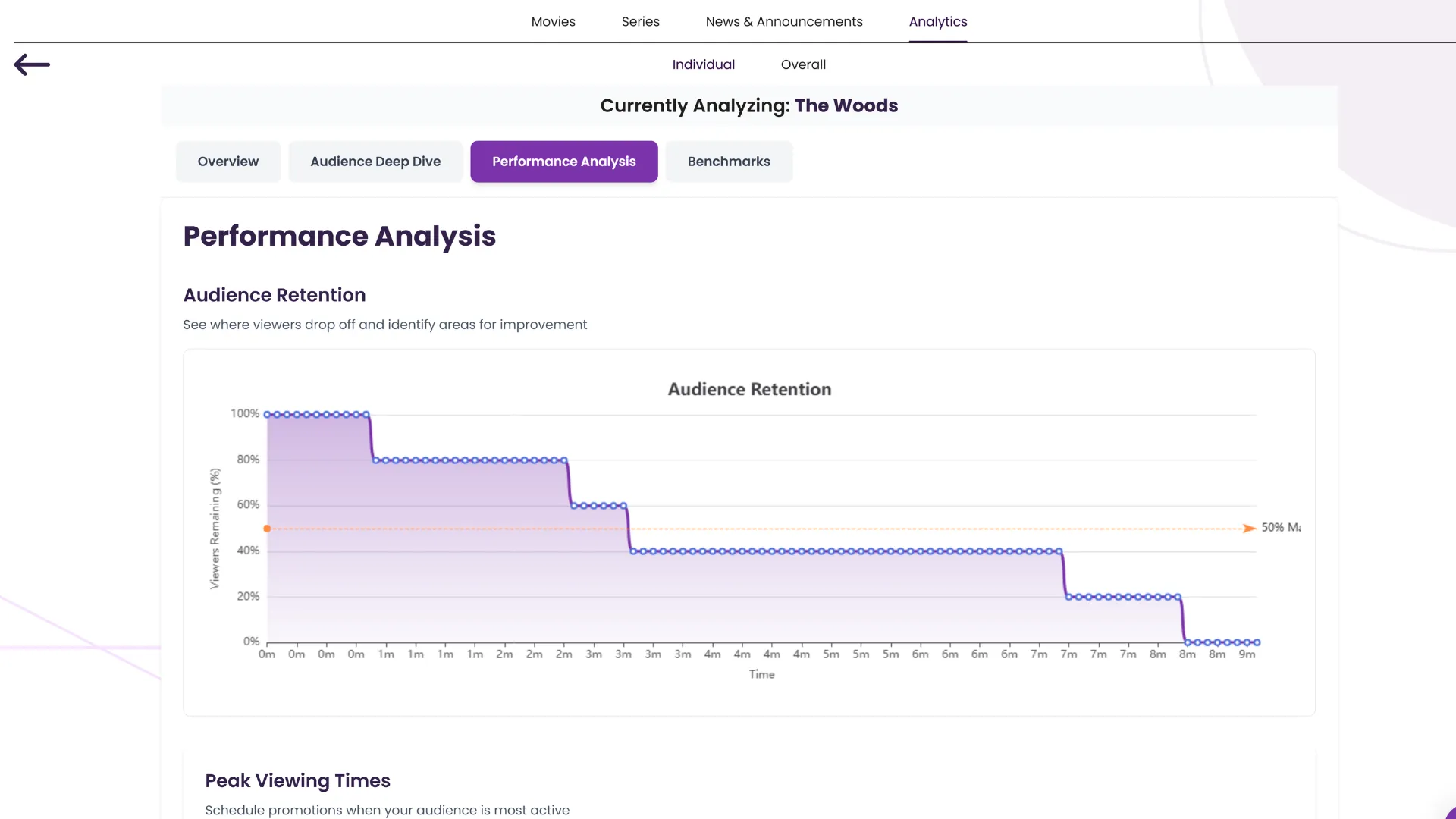
Task: View the Benchmarks section
Action: [x=729, y=161]
